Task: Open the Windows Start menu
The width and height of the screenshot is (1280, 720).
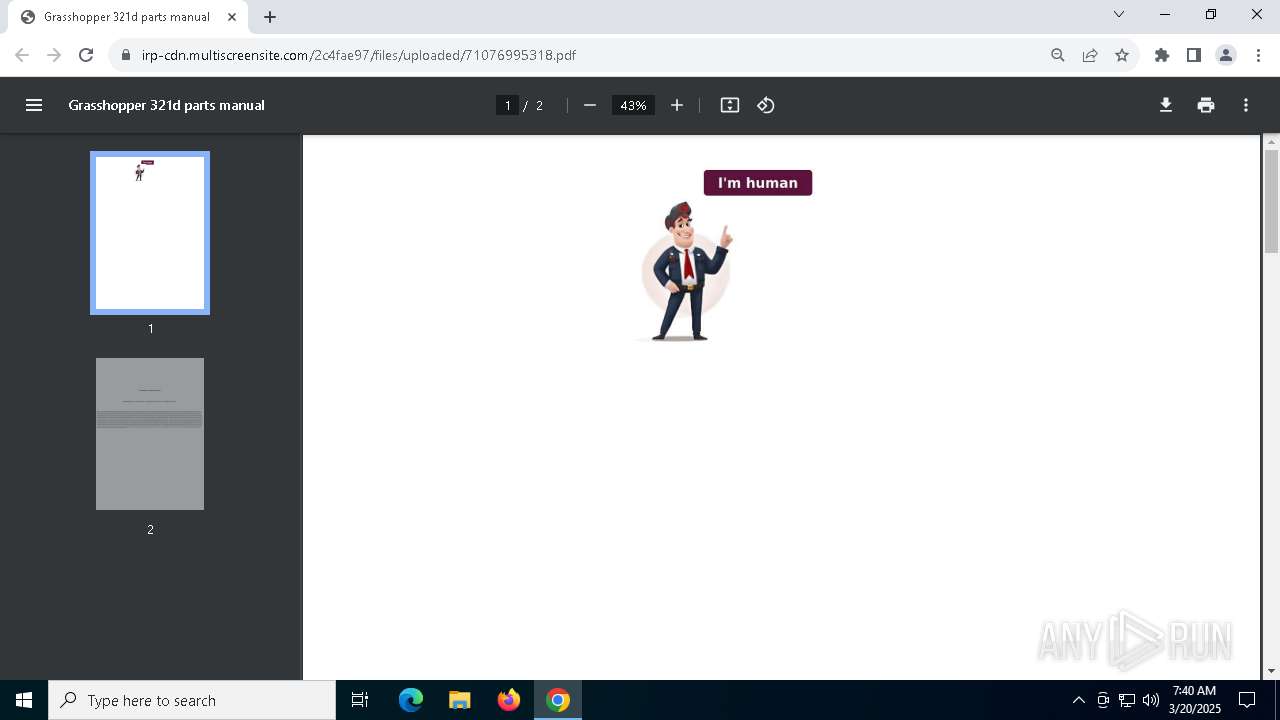Action: pos(24,700)
